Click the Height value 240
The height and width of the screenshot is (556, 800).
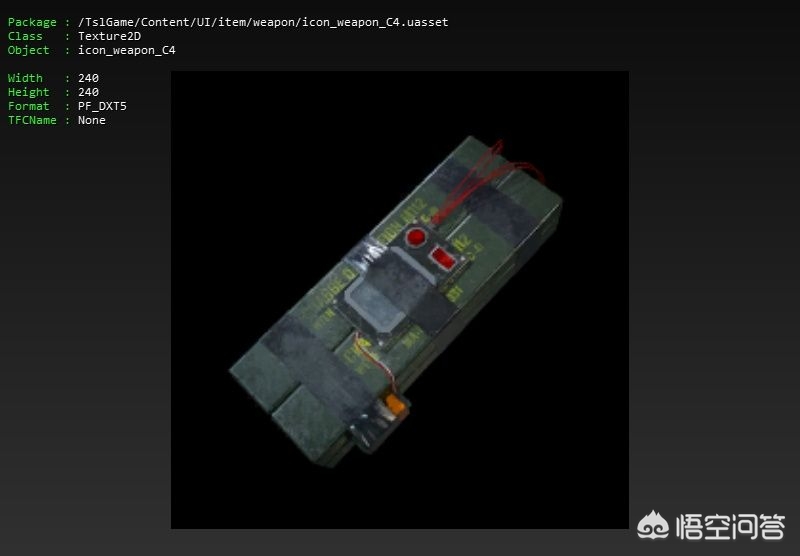[88, 92]
